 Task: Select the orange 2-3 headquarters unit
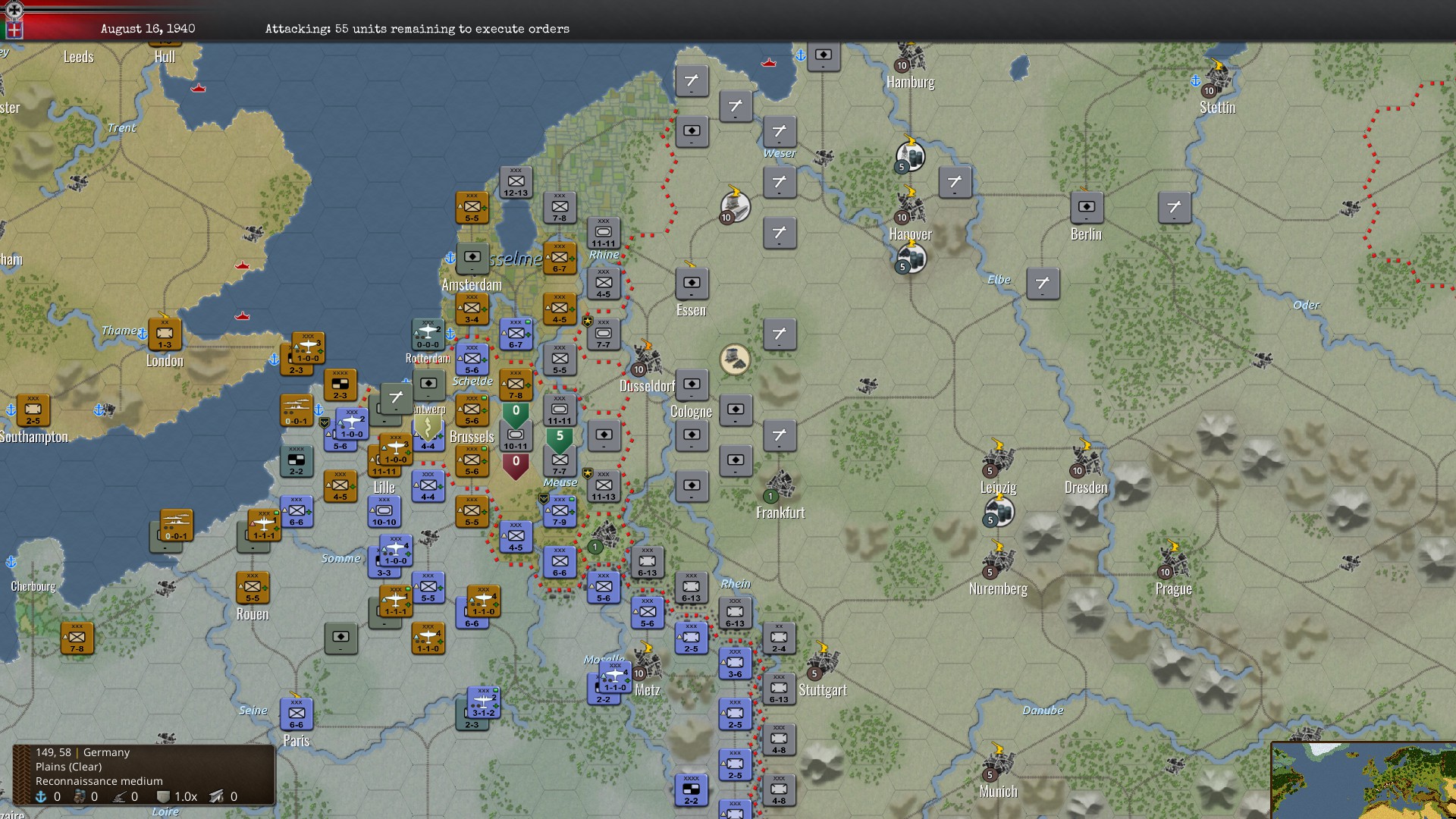340,385
